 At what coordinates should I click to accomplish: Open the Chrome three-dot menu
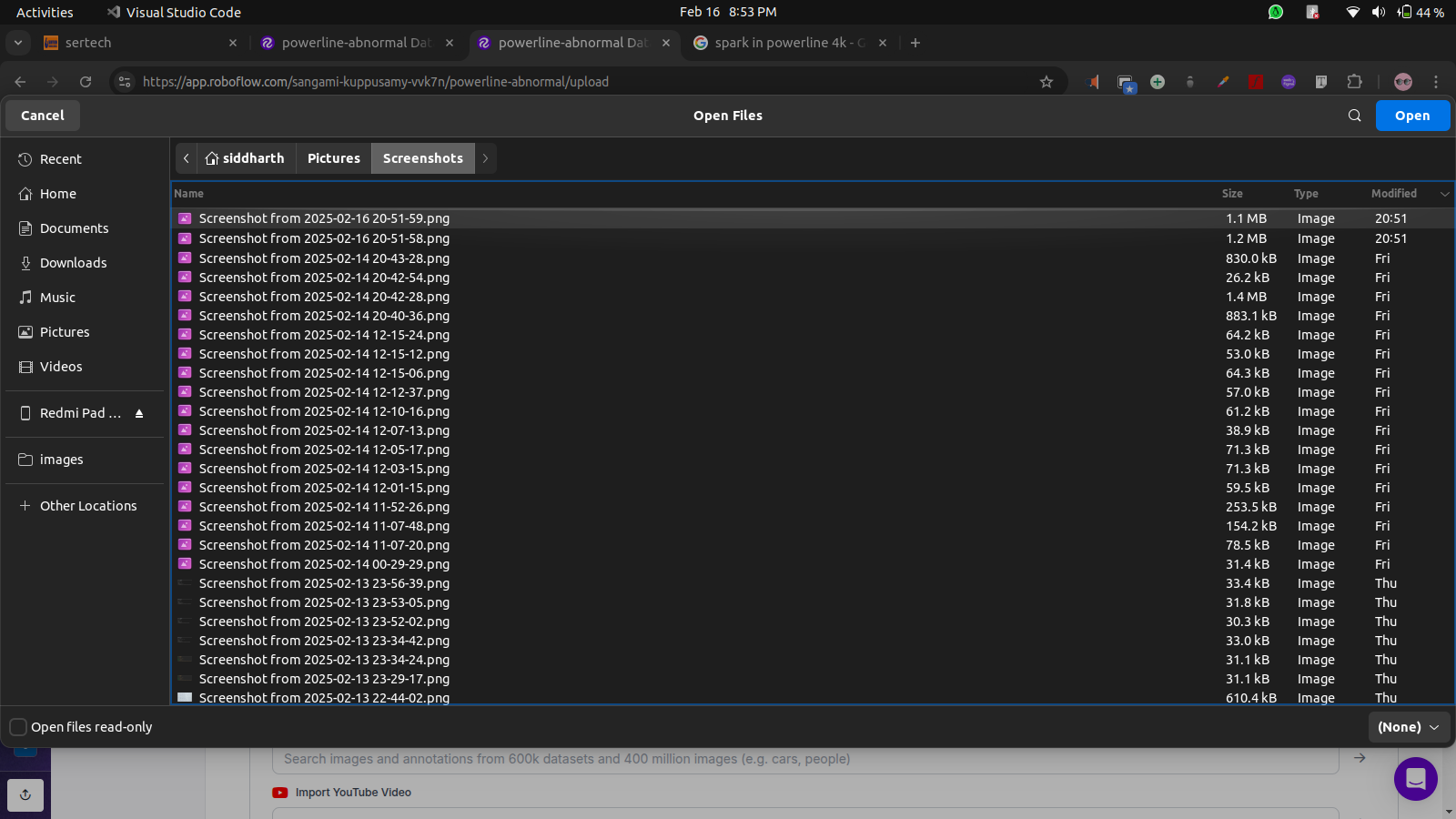pyautogui.click(x=1436, y=82)
